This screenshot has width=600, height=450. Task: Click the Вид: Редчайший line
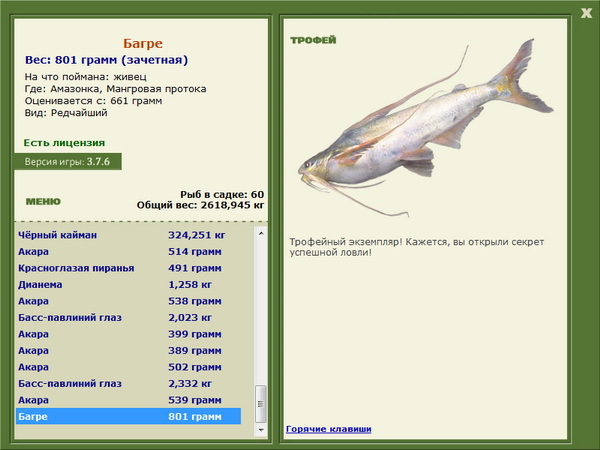tap(66, 113)
